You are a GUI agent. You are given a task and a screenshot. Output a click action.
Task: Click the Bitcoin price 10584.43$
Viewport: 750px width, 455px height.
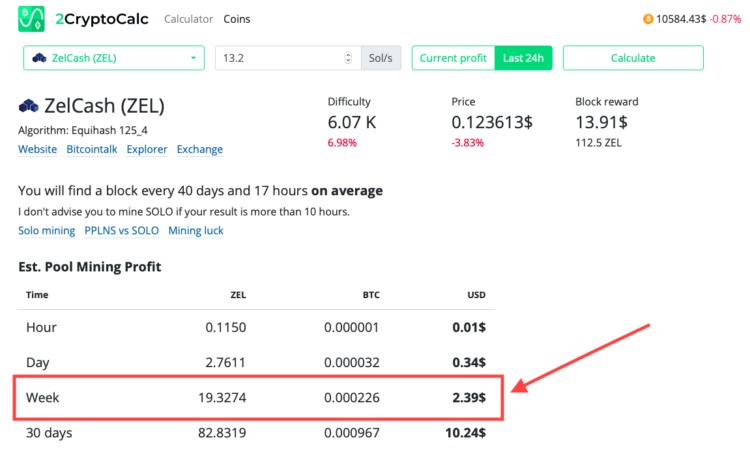point(681,19)
